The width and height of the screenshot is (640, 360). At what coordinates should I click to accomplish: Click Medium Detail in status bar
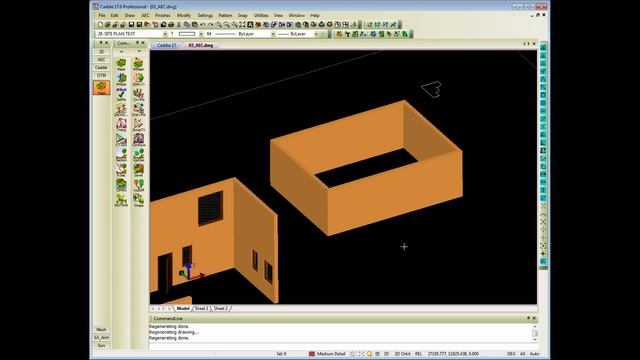[x=331, y=354]
